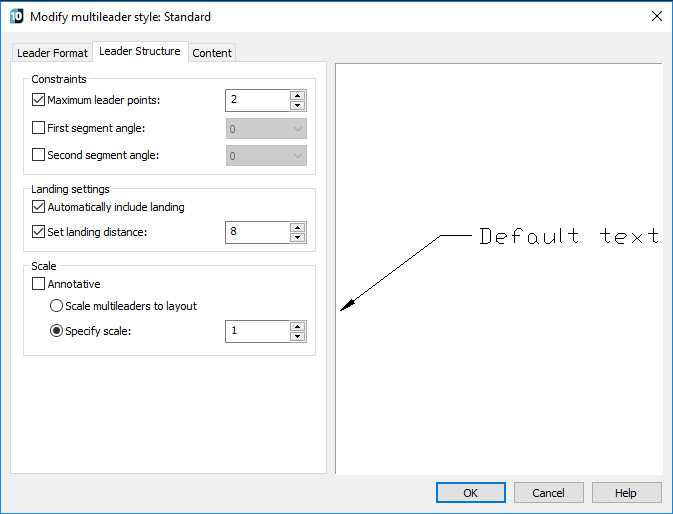Confirm changes with the OK button
Screen dimensions: 673x514
coord(471,493)
